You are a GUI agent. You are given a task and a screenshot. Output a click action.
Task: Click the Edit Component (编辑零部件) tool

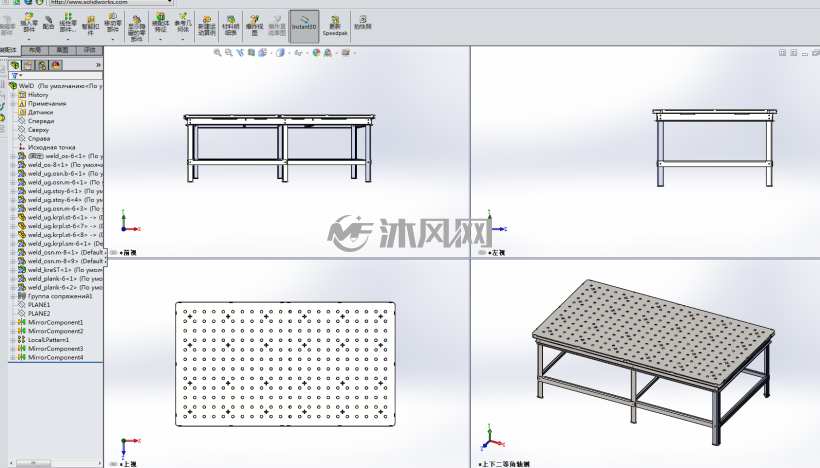click(x=7, y=26)
